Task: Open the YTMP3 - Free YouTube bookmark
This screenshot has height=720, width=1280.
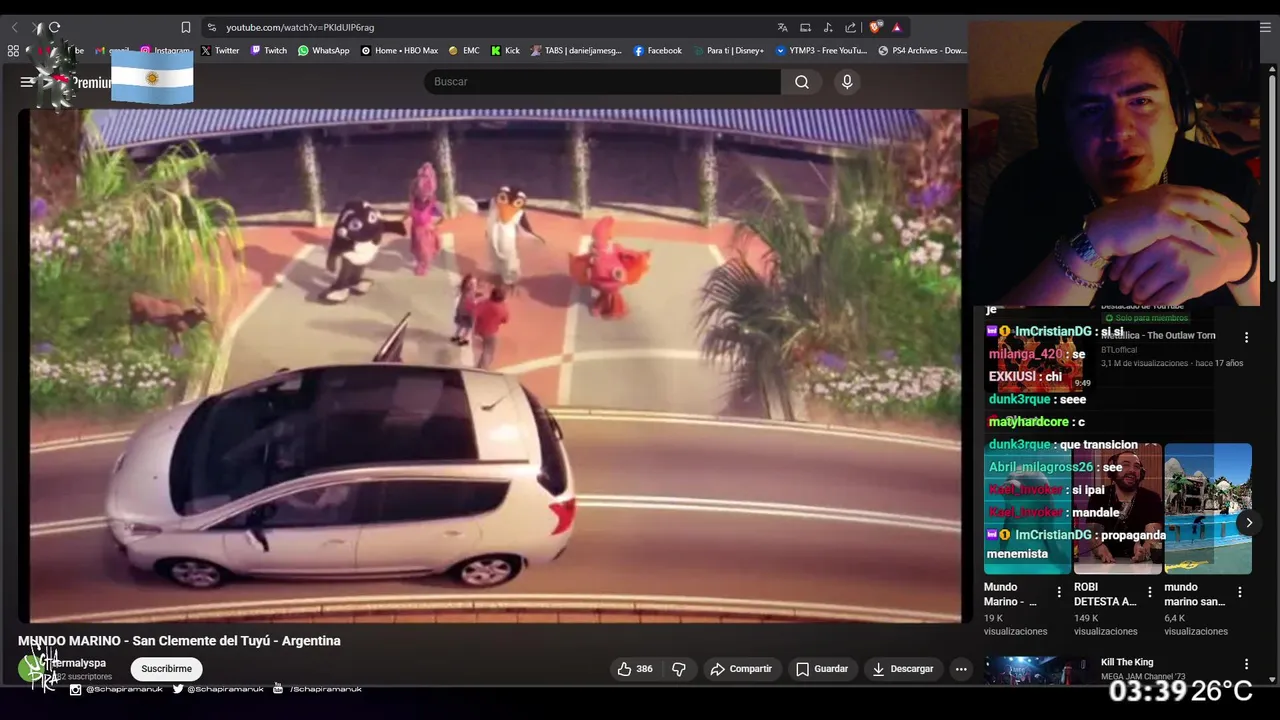Action: pyautogui.click(x=821, y=50)
